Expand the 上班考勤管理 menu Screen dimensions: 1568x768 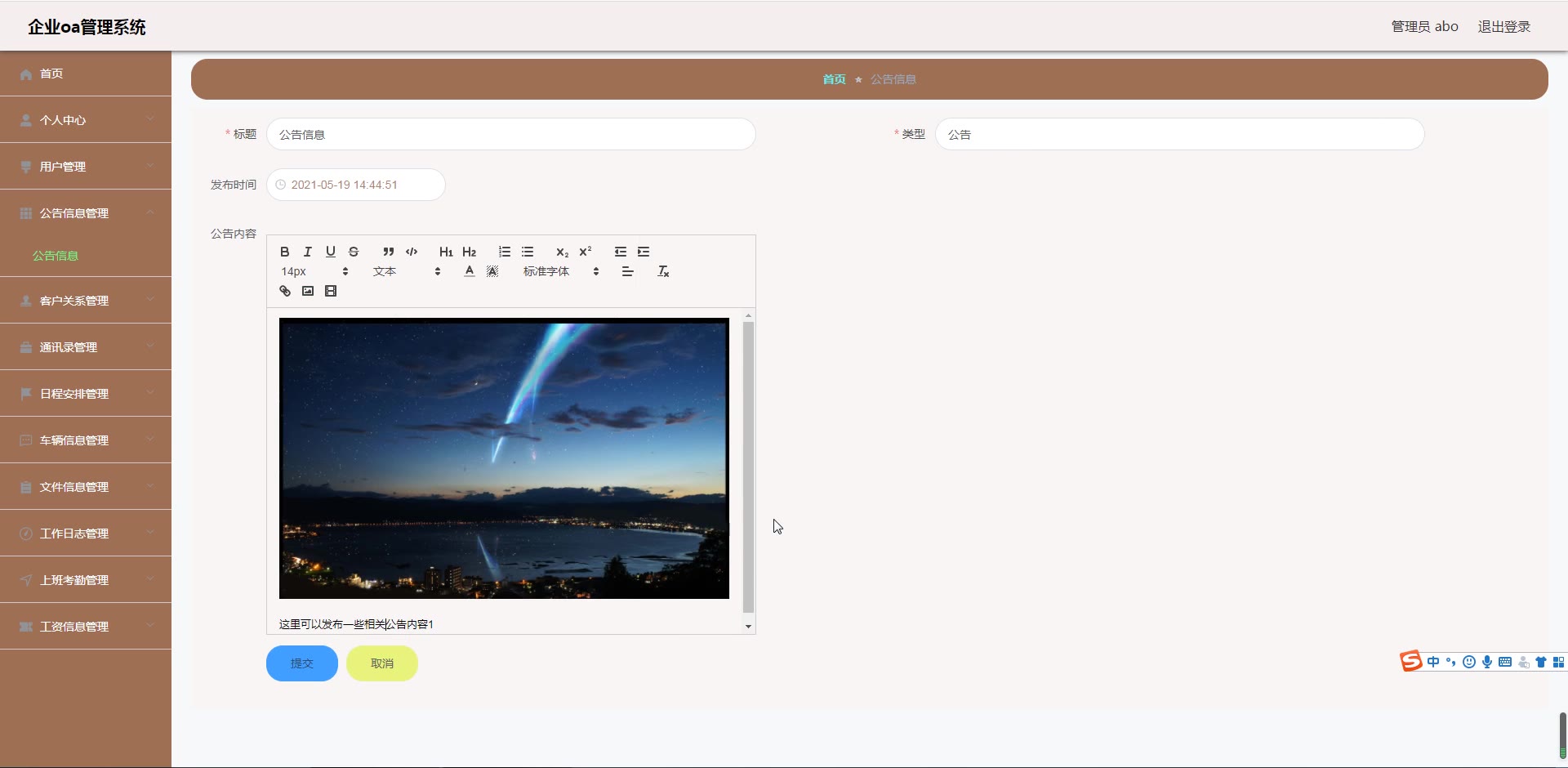86,580
